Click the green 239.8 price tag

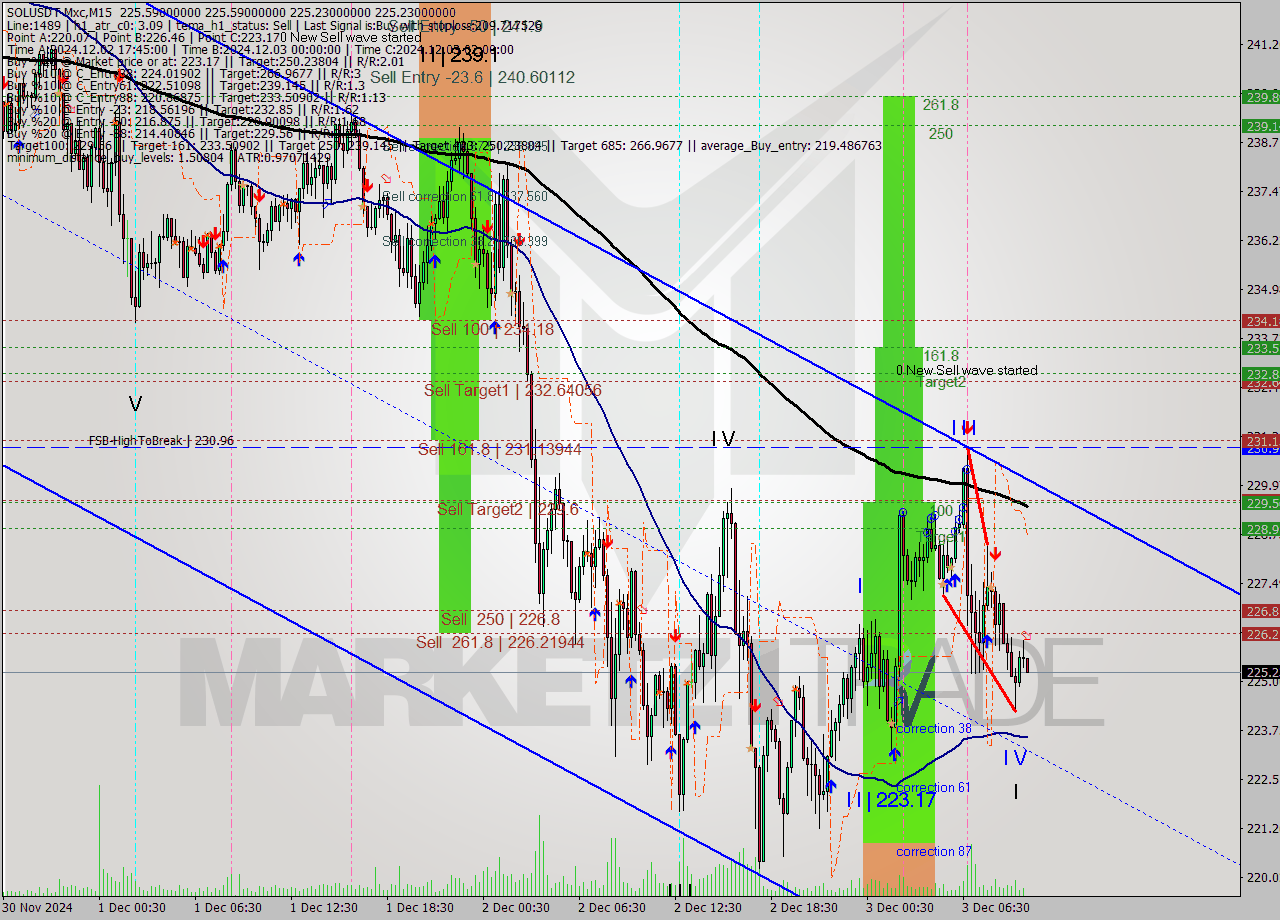1260,97
